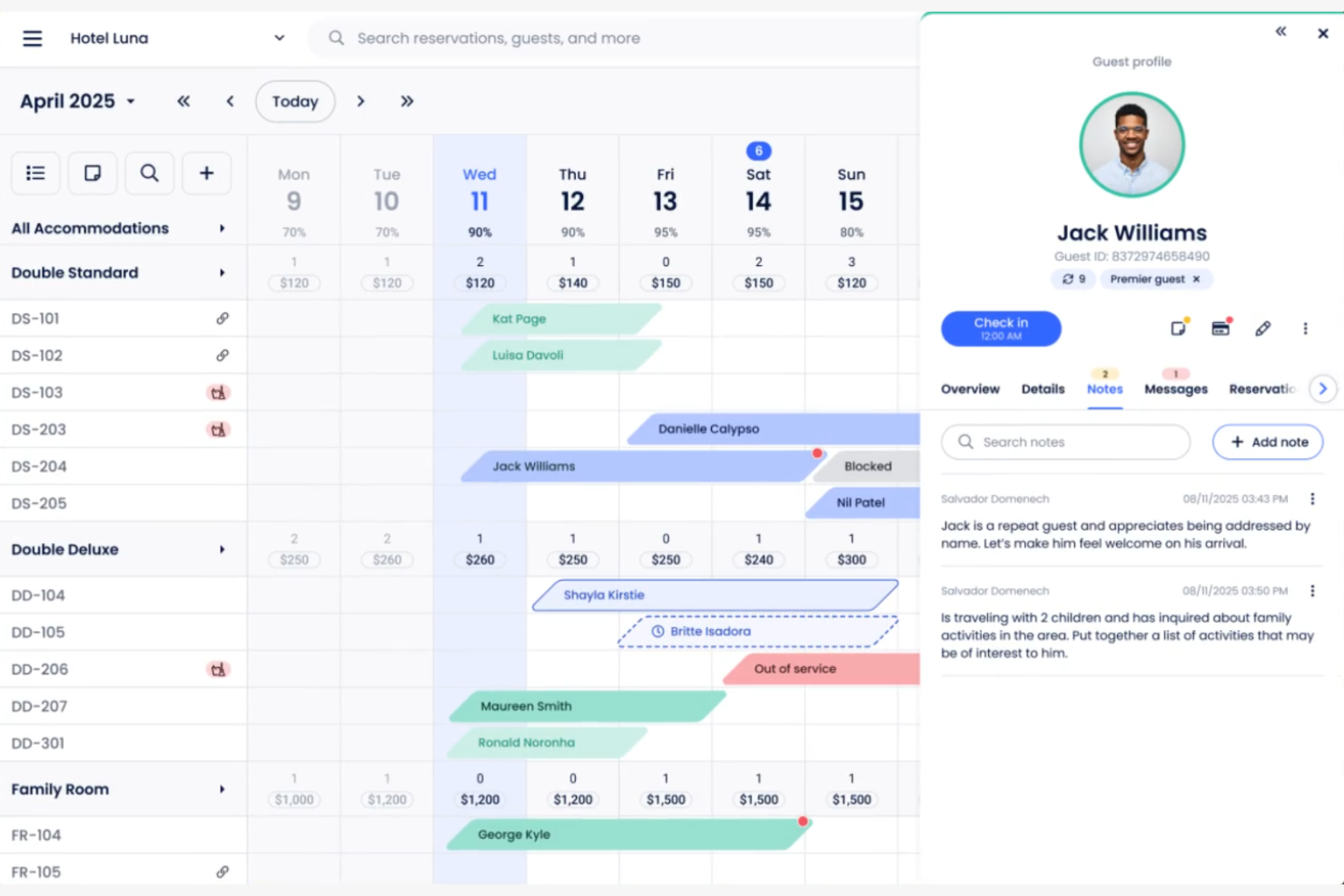Open options menu for 03:50 PM note
The image size is (1344, 896).
tap(1312, 591)
